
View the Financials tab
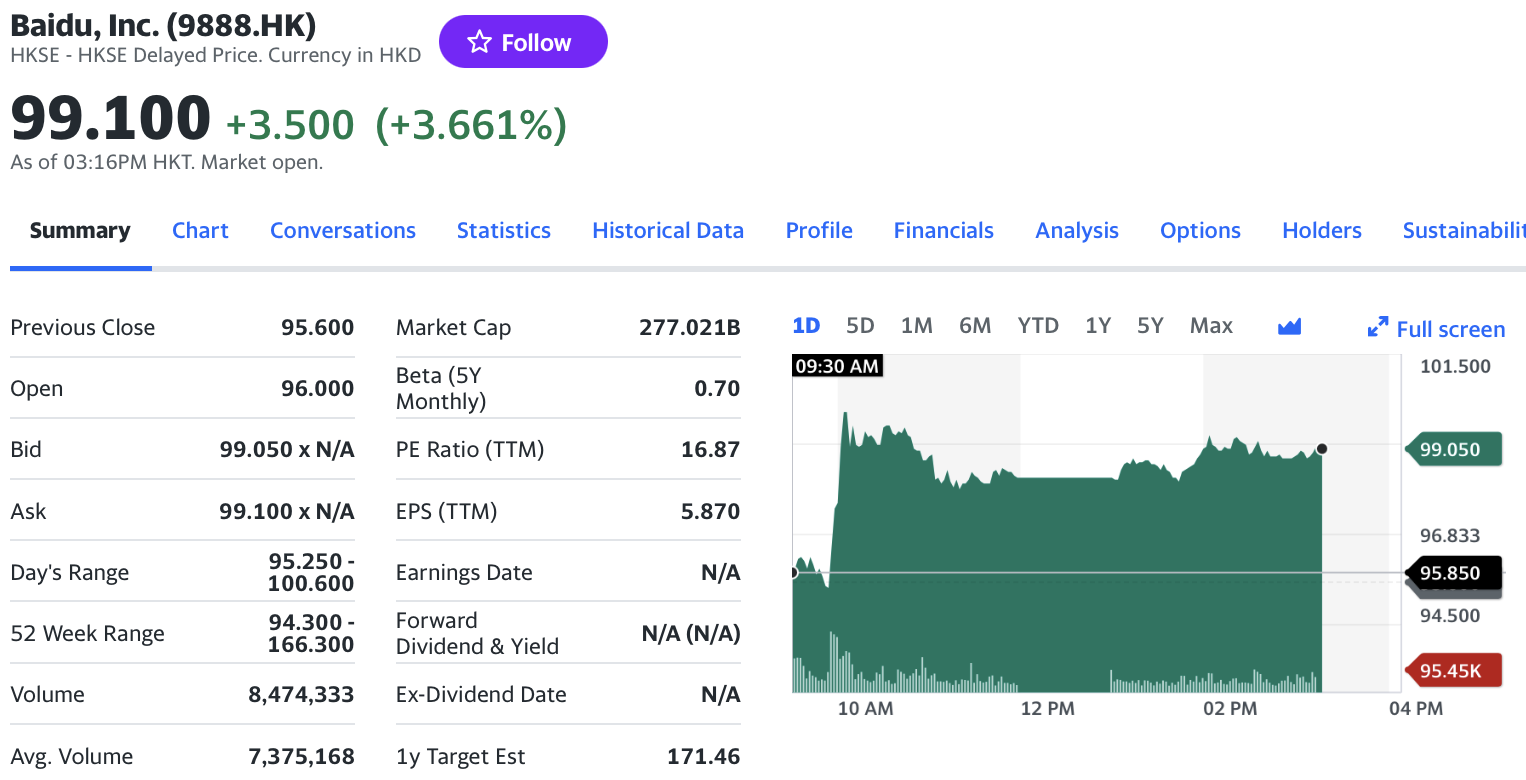pyautogui.click(x=944, y=231)
